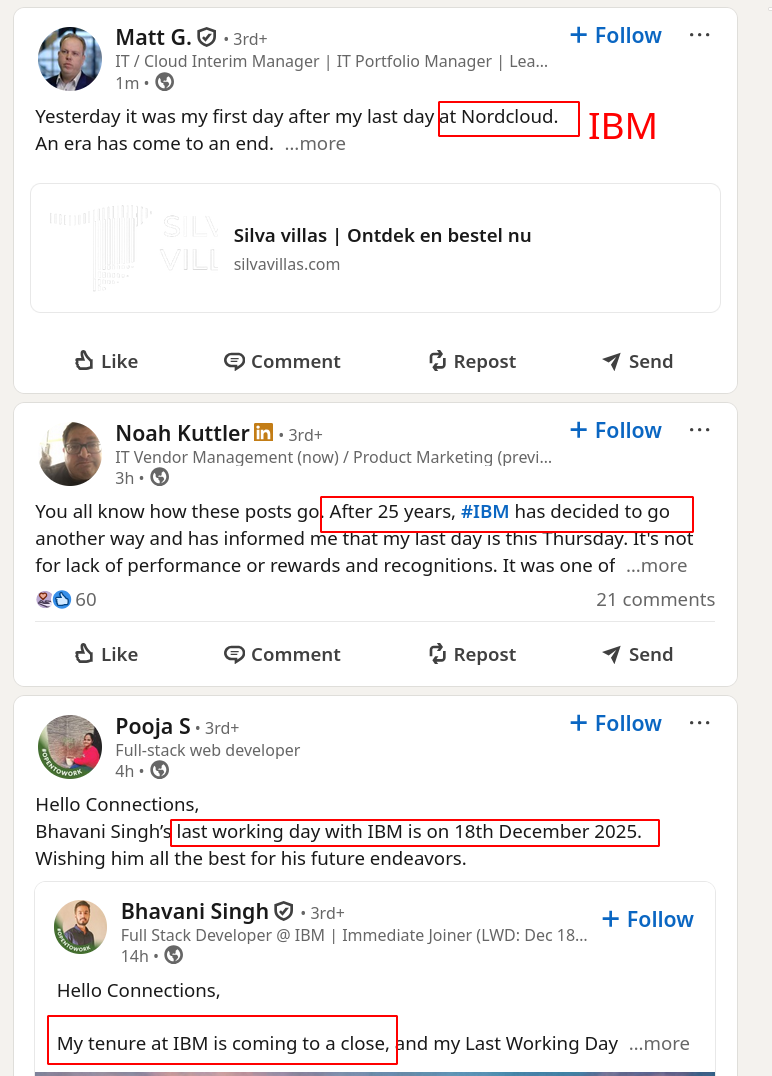Open options menu on Matt G.'s post
Screen dimensions: 772x1076
[700, 35]
